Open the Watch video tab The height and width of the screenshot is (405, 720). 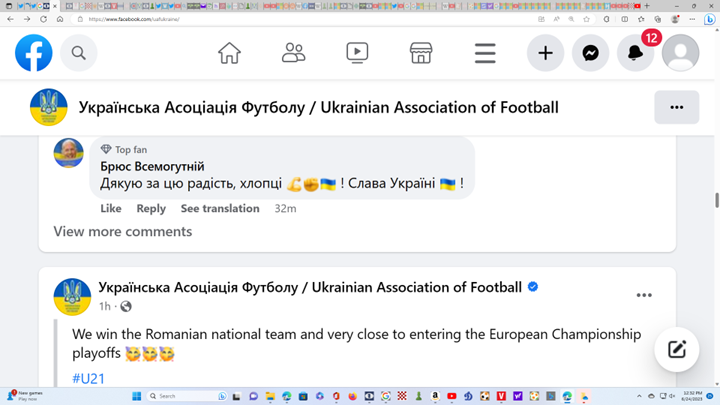(x=357, y=53)
